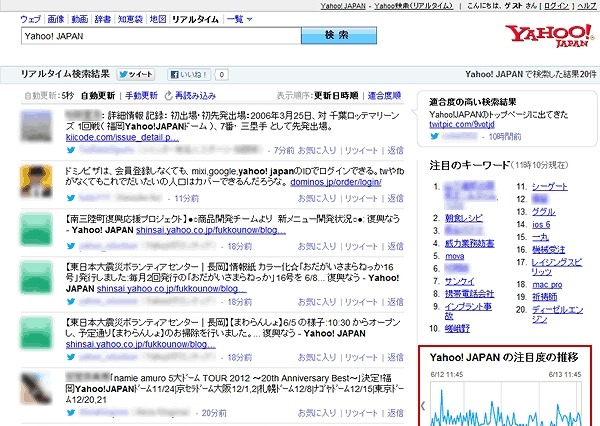This screenshot has height=426, width=600.
Task: Open the Yahoo! JAPAN link in top bar
Action: pos(343,6)
